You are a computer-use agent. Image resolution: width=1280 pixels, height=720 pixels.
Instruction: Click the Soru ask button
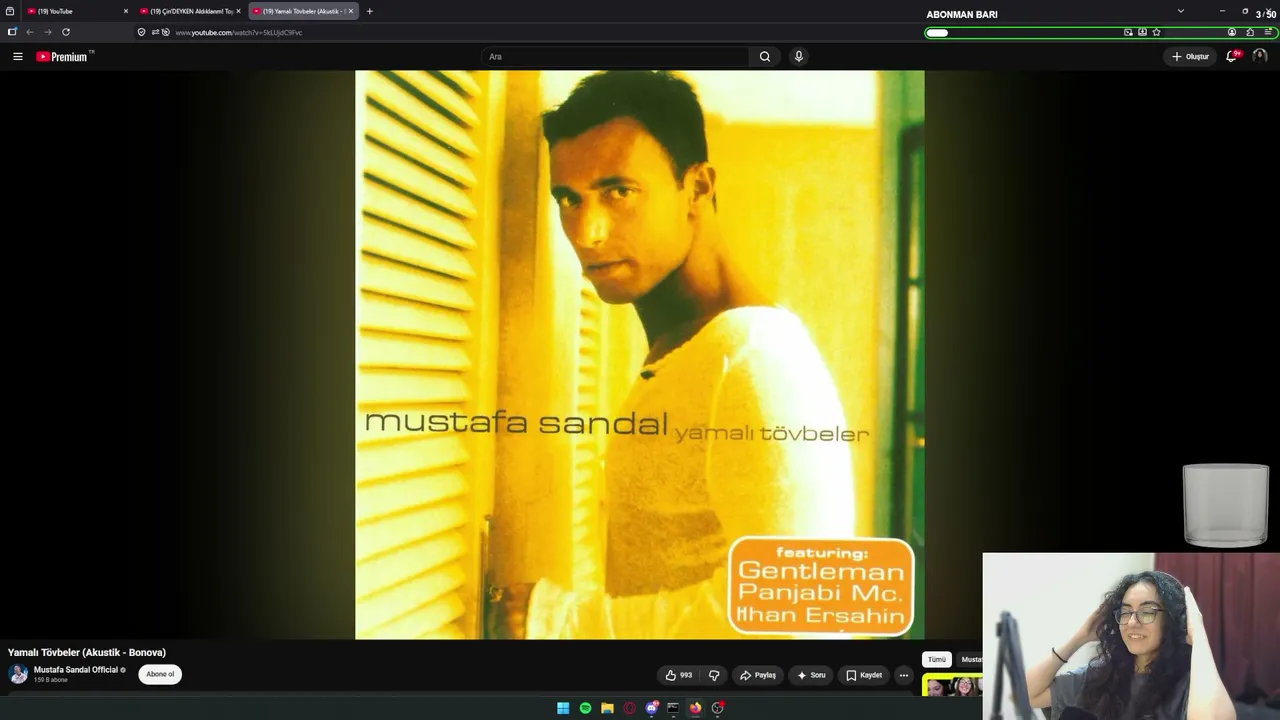pyautogui.click(x=811, y=675)
